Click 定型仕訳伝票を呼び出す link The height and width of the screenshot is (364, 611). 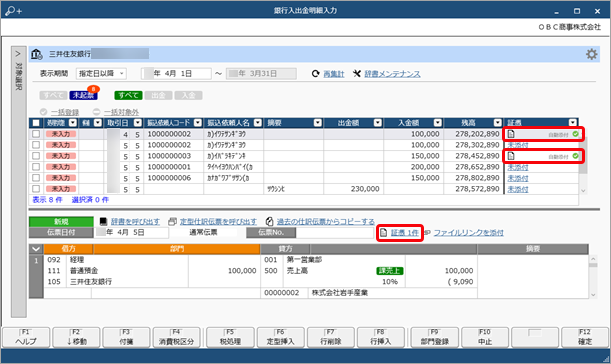coord(218,221)
